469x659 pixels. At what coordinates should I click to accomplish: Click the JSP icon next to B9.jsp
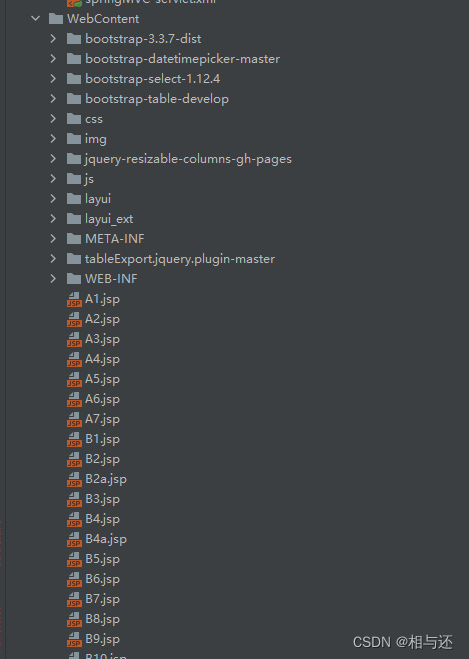[x=74, y=639]
